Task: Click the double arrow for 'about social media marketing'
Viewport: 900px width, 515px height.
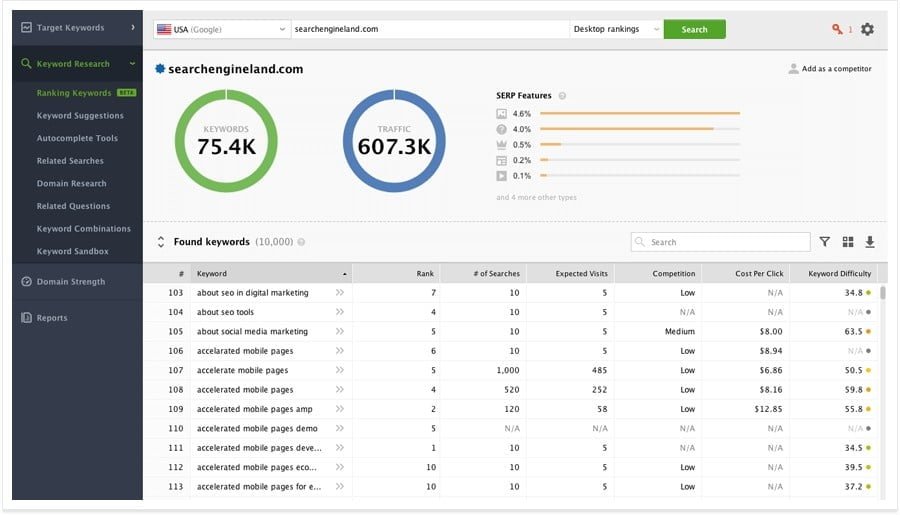Action: click(340, 331)
